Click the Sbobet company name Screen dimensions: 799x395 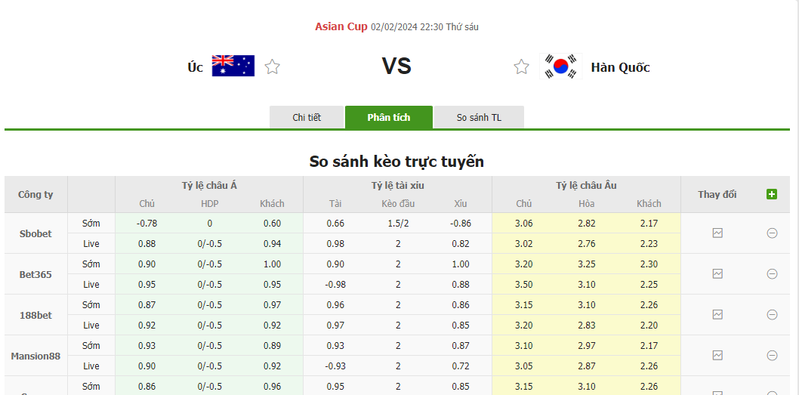tap(36, 234)
